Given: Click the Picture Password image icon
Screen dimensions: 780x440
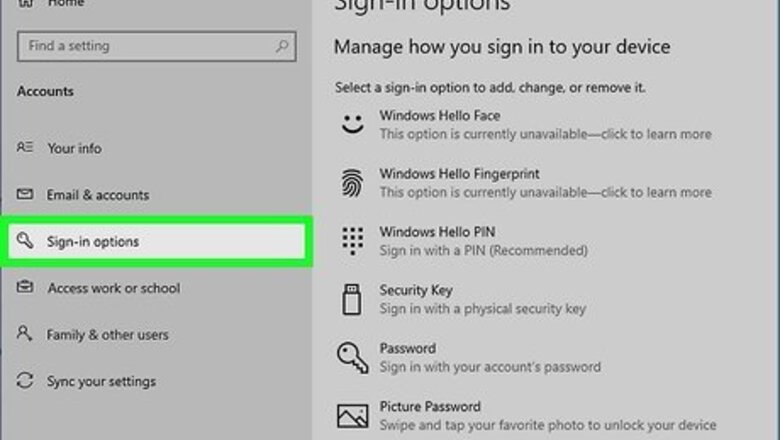Looking at the screenshot, I should (x=352, y=414).
